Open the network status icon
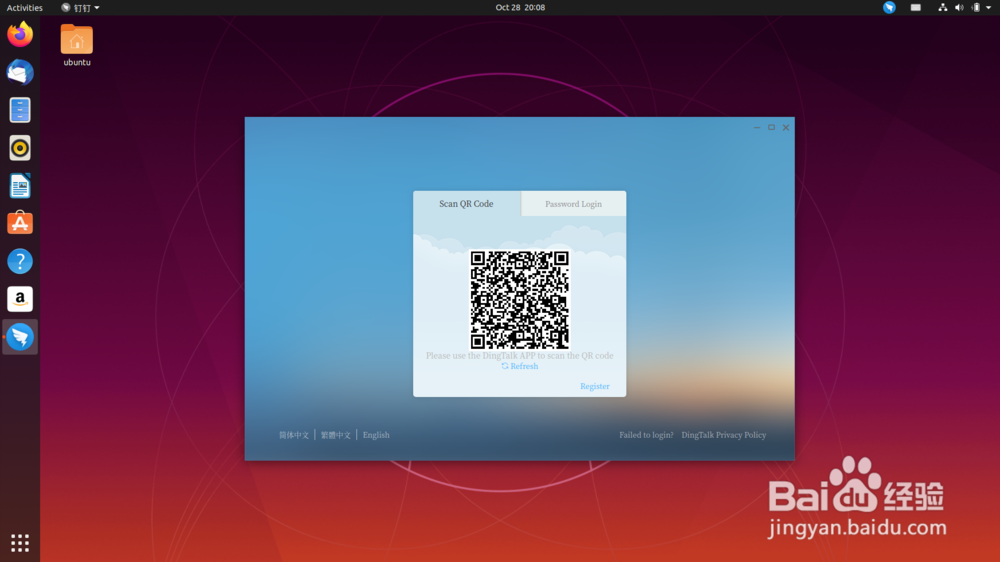 click(942, 8)
